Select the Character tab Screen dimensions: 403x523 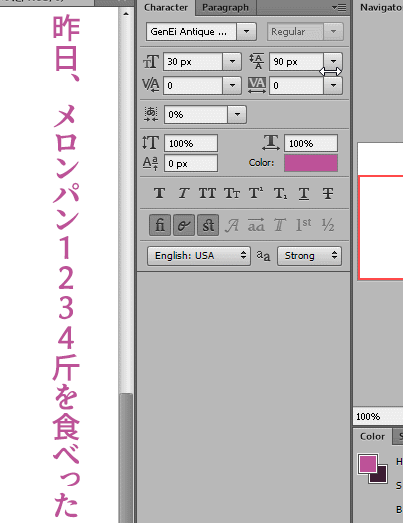(166, 8)
